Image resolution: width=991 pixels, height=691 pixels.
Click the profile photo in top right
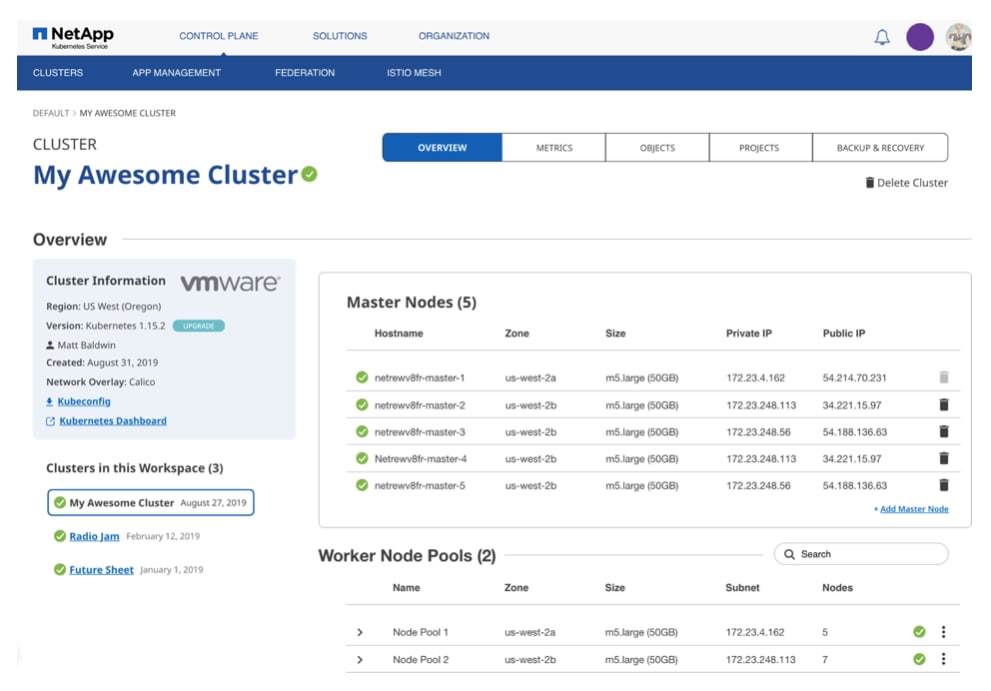pos(958,38)
